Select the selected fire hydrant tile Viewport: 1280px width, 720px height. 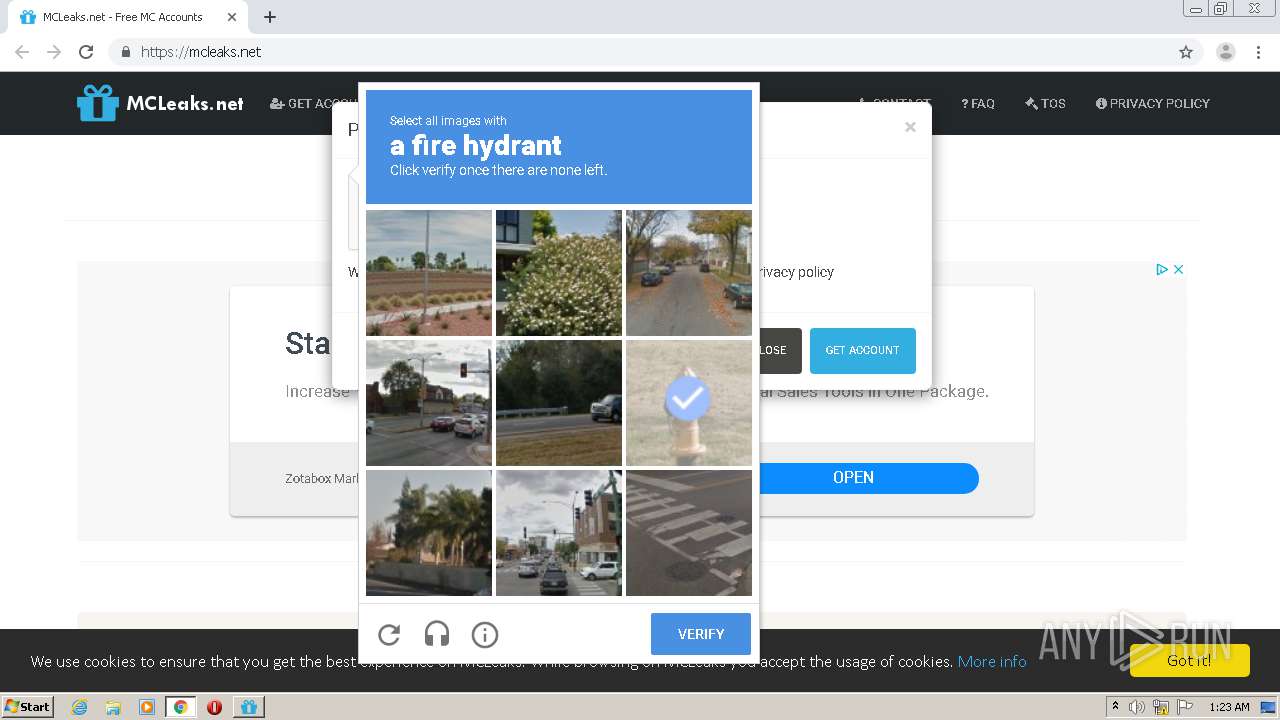click(x=689, y=403)
